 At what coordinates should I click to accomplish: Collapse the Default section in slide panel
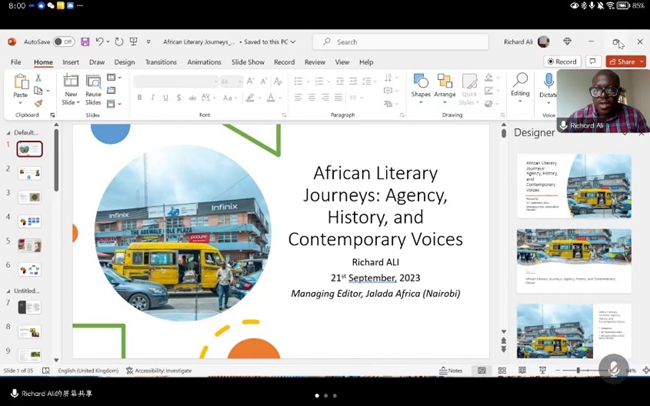(x=8, y=132)
